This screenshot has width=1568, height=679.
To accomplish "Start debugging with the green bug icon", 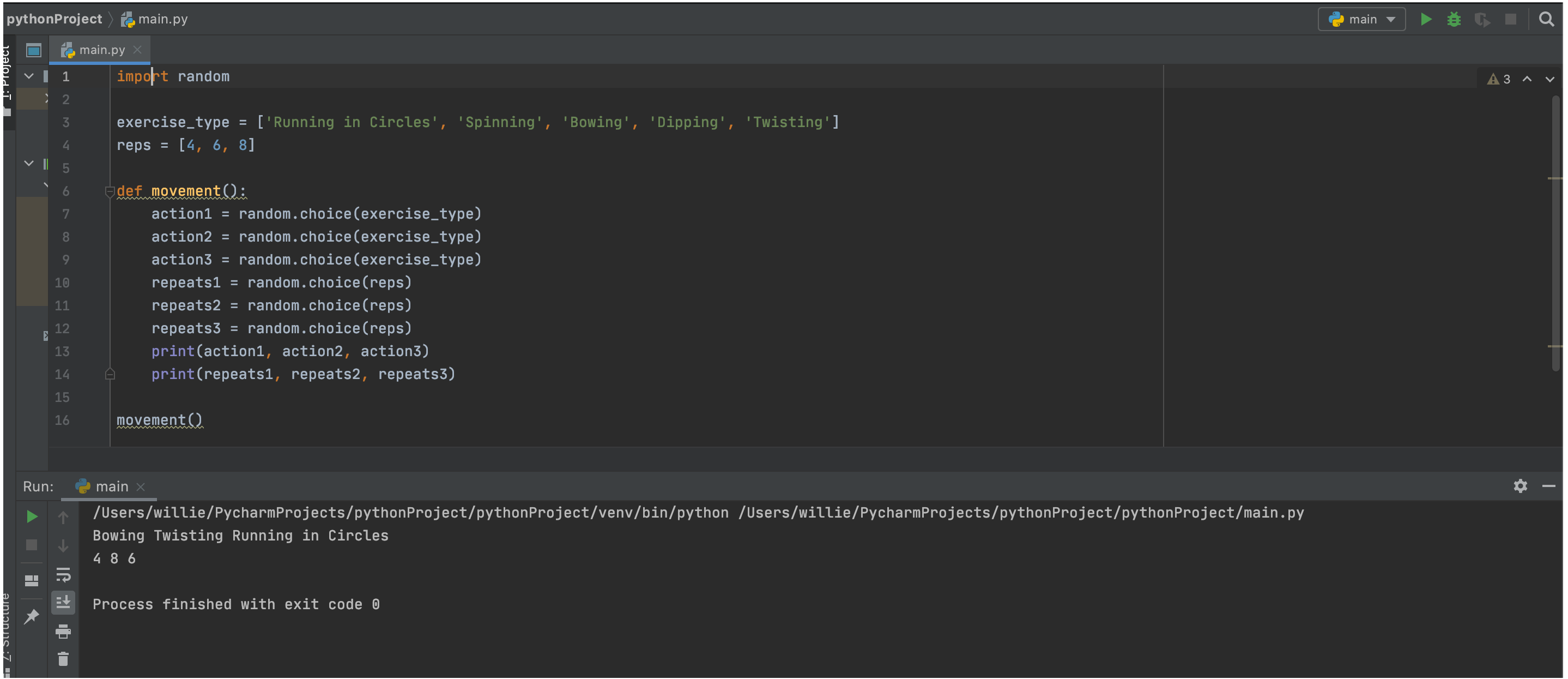I will click(1454, 20).
